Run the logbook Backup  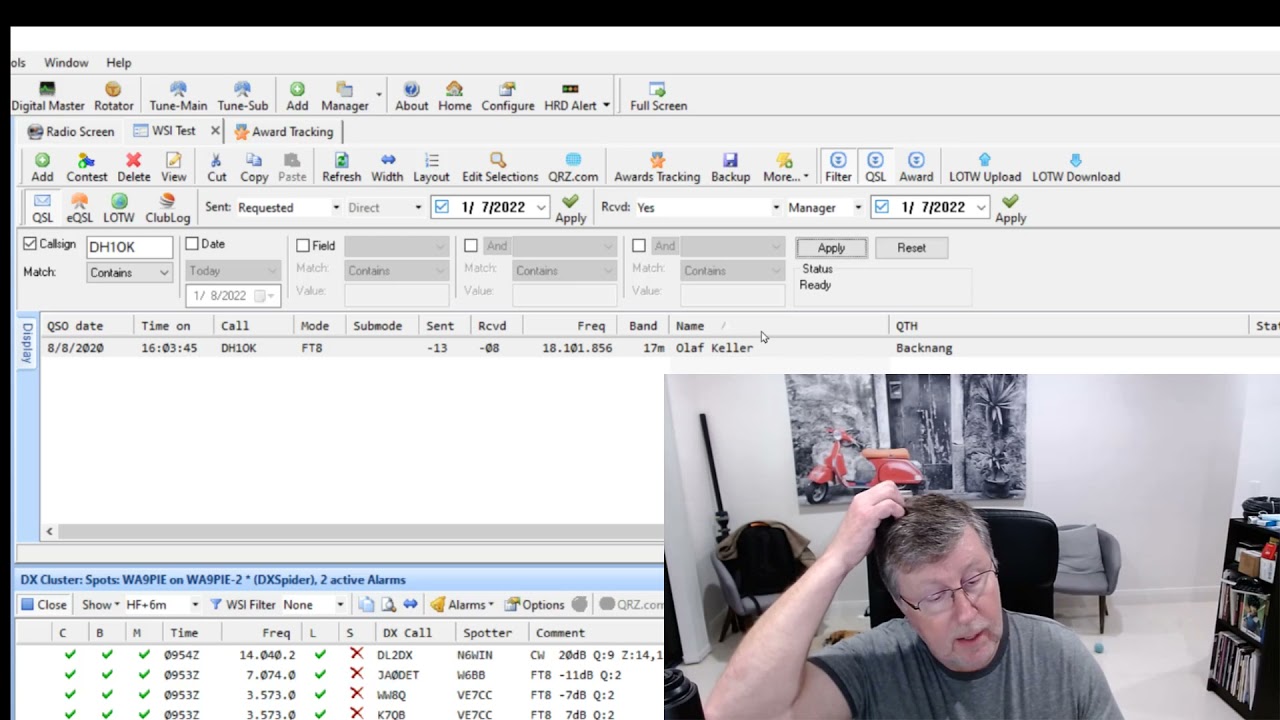(730, 167)
